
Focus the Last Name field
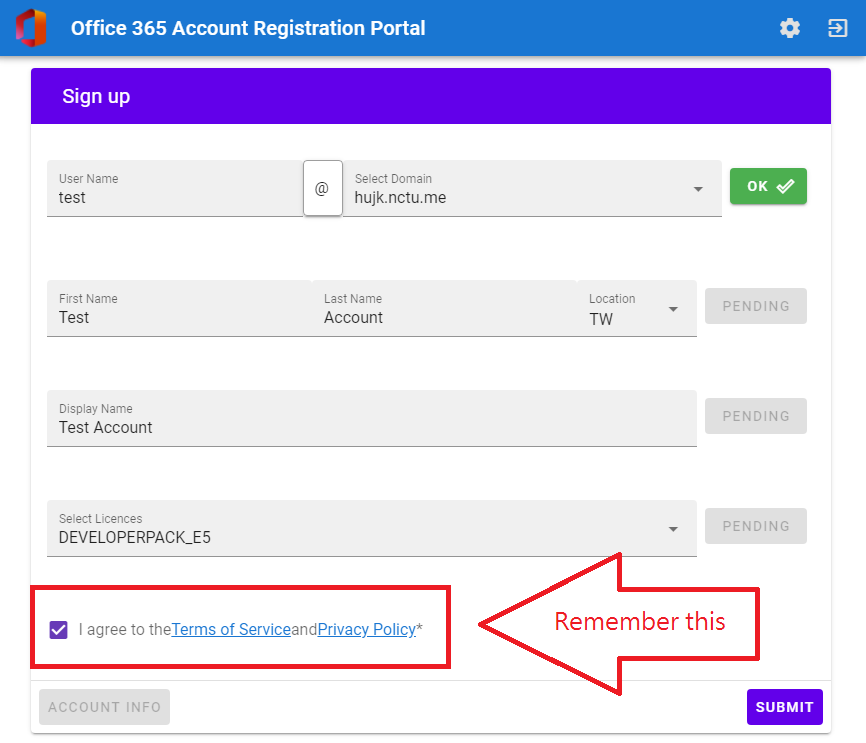445,308
